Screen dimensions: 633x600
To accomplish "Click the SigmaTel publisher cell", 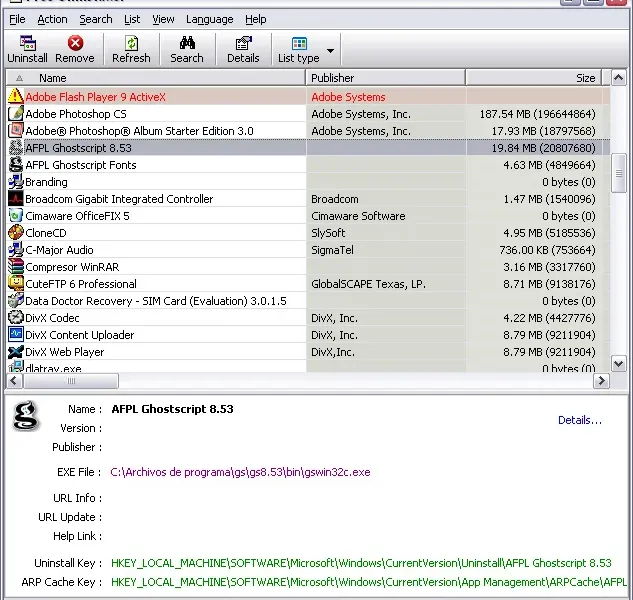I will [x=386, y=250].
